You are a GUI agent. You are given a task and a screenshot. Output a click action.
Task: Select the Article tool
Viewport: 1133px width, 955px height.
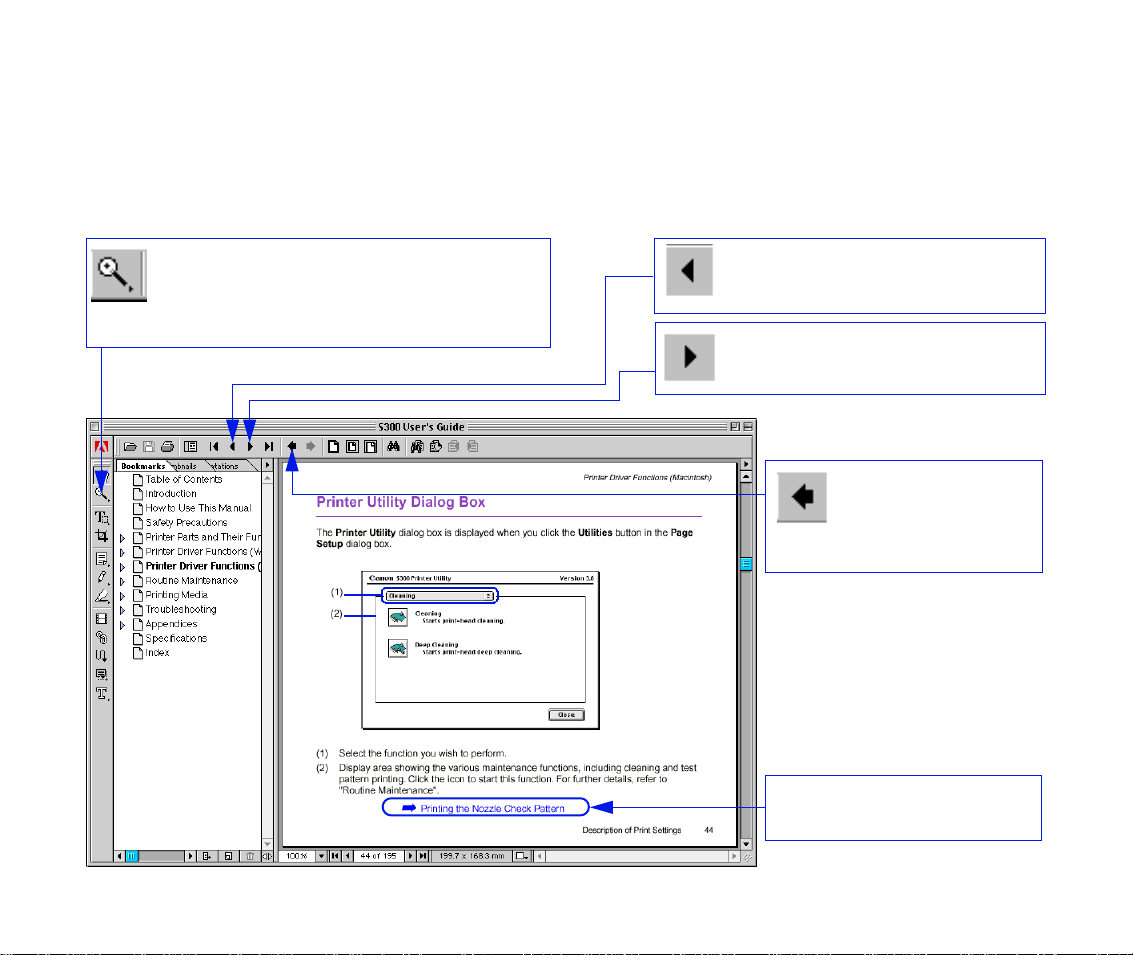(102, 656)
